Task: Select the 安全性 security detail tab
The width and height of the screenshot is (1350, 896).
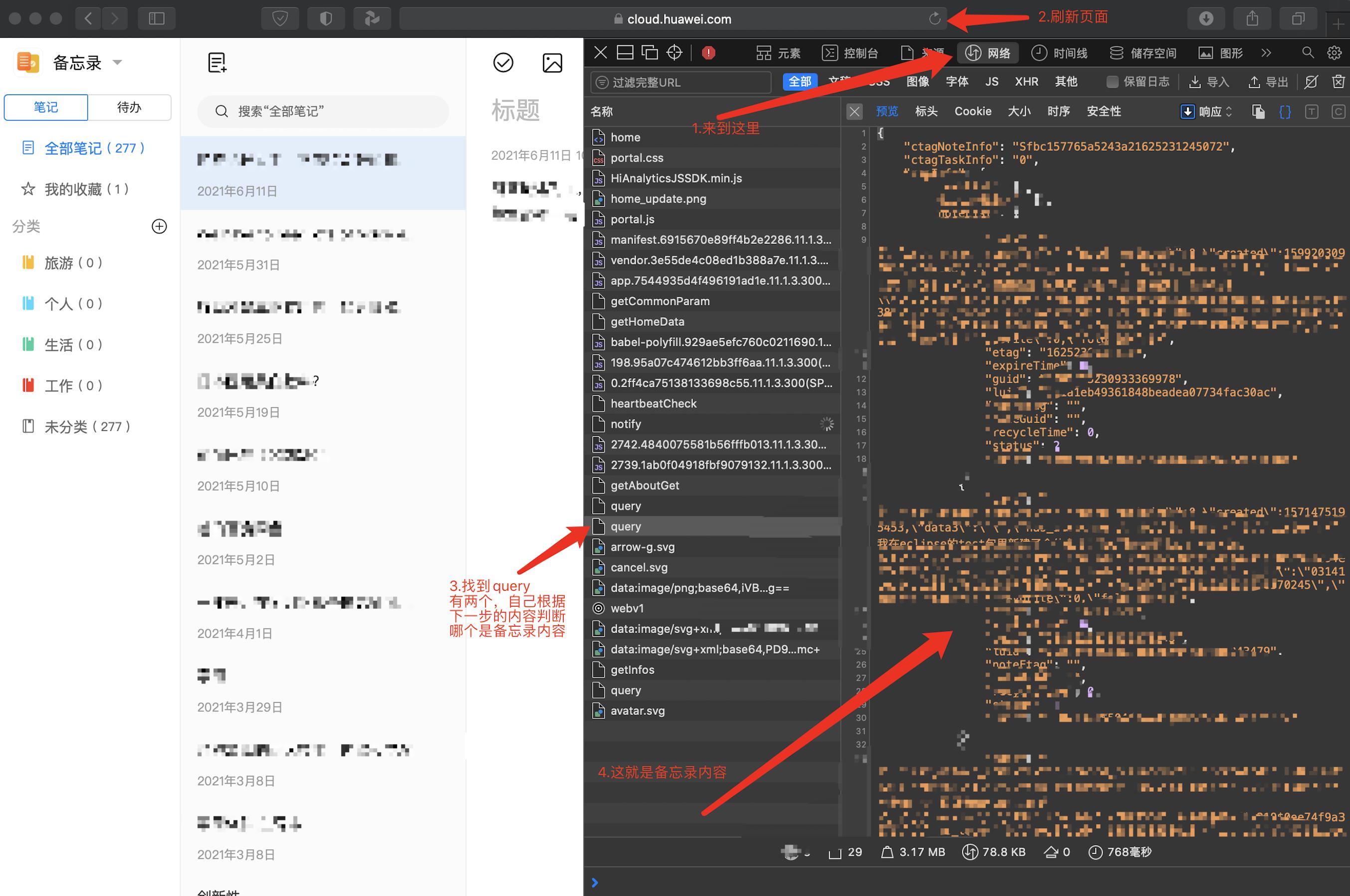Action: click(1104, 111)
